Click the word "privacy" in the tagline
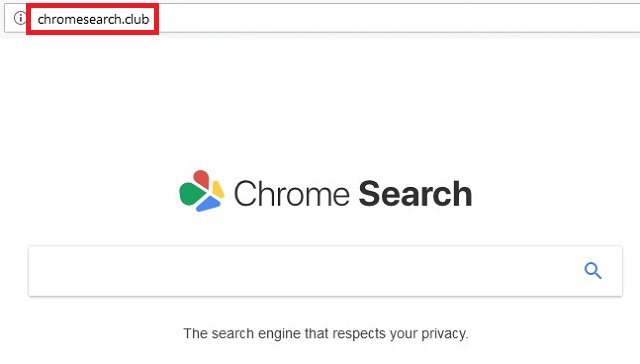This screenshot has width=640, height=364. [x=444, y=333]
